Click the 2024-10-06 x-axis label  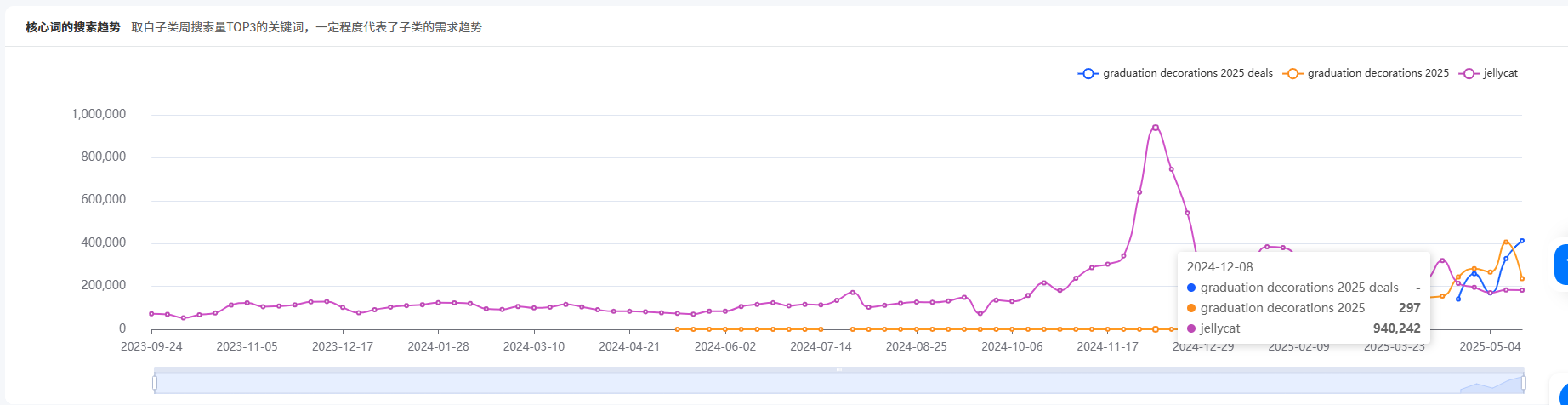click(1012, 346)
